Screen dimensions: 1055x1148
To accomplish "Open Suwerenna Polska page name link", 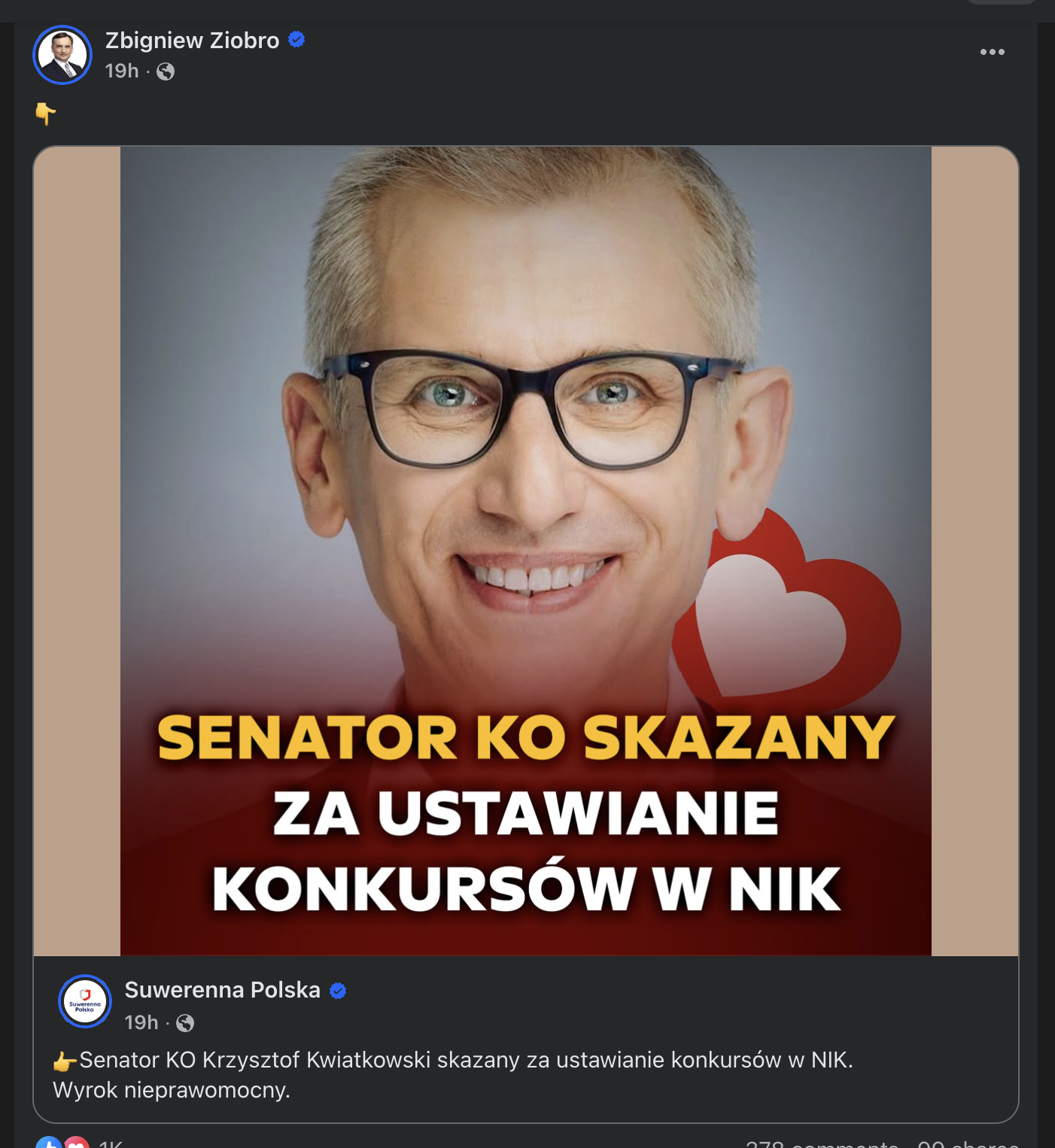I will [223, 990].
